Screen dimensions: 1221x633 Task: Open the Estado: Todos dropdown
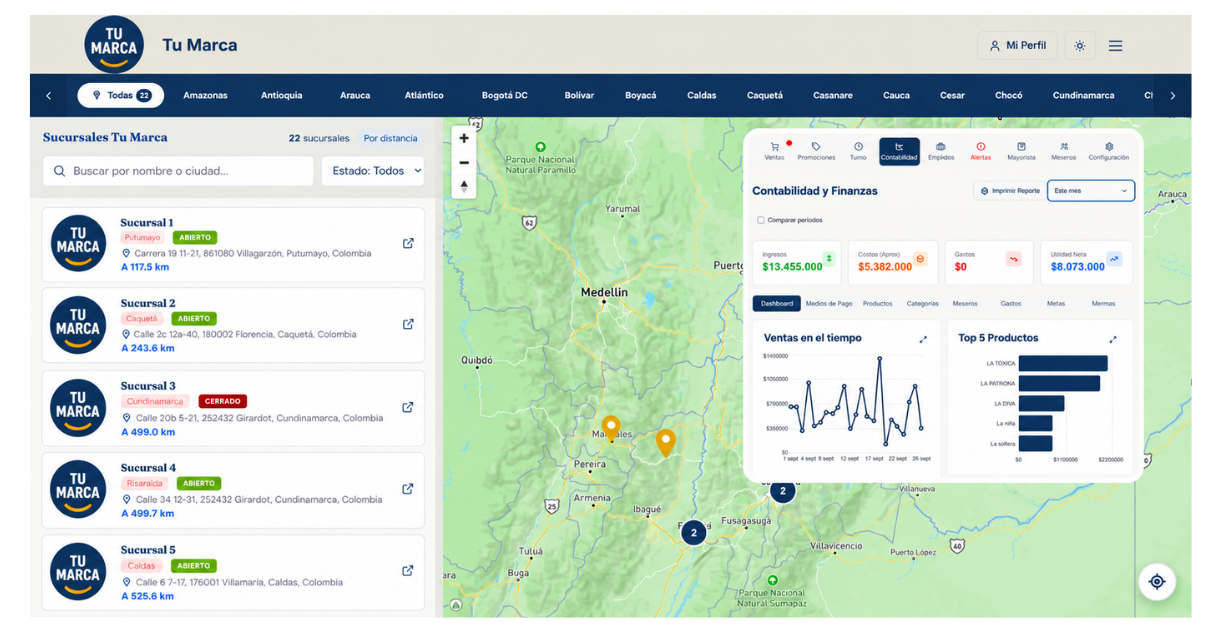coord(373,171)
